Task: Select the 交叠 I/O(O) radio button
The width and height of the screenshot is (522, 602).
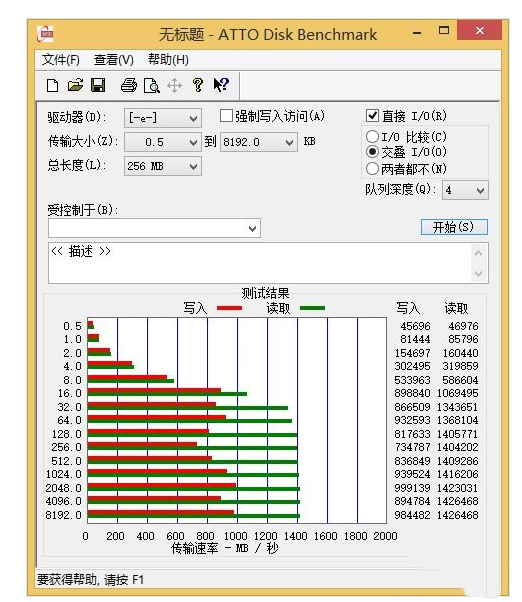Action: click(372, 152)
